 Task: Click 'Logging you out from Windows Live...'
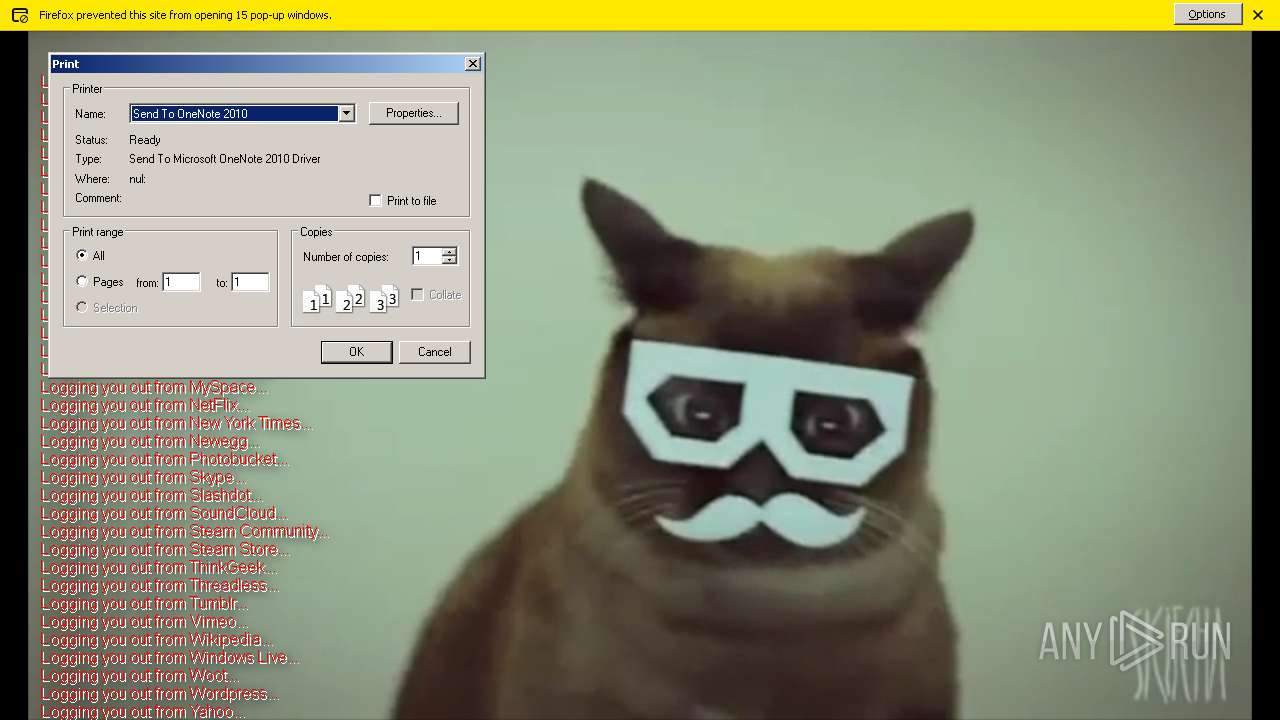click(170, 658)
